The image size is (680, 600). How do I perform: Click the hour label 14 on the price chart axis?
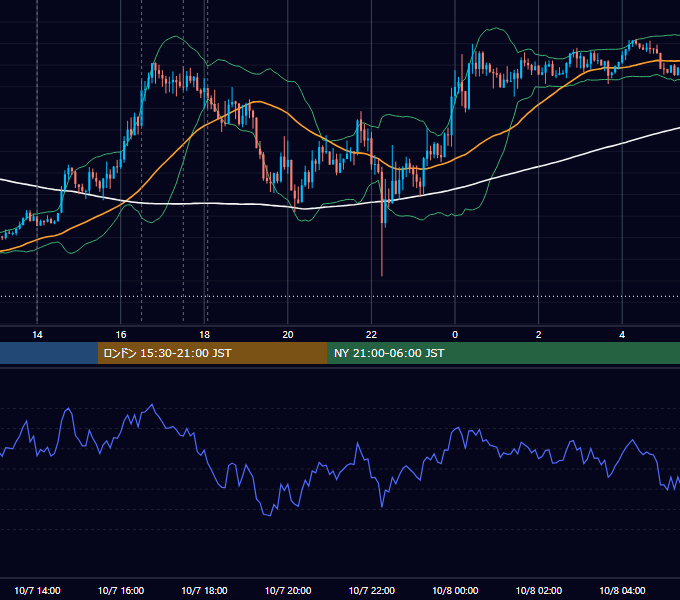[37, 334]
